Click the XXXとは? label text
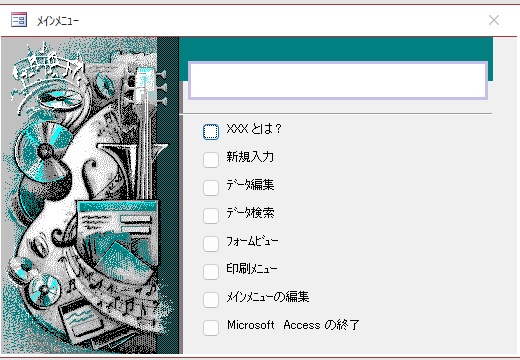The image size is (520, 360). 254,129
